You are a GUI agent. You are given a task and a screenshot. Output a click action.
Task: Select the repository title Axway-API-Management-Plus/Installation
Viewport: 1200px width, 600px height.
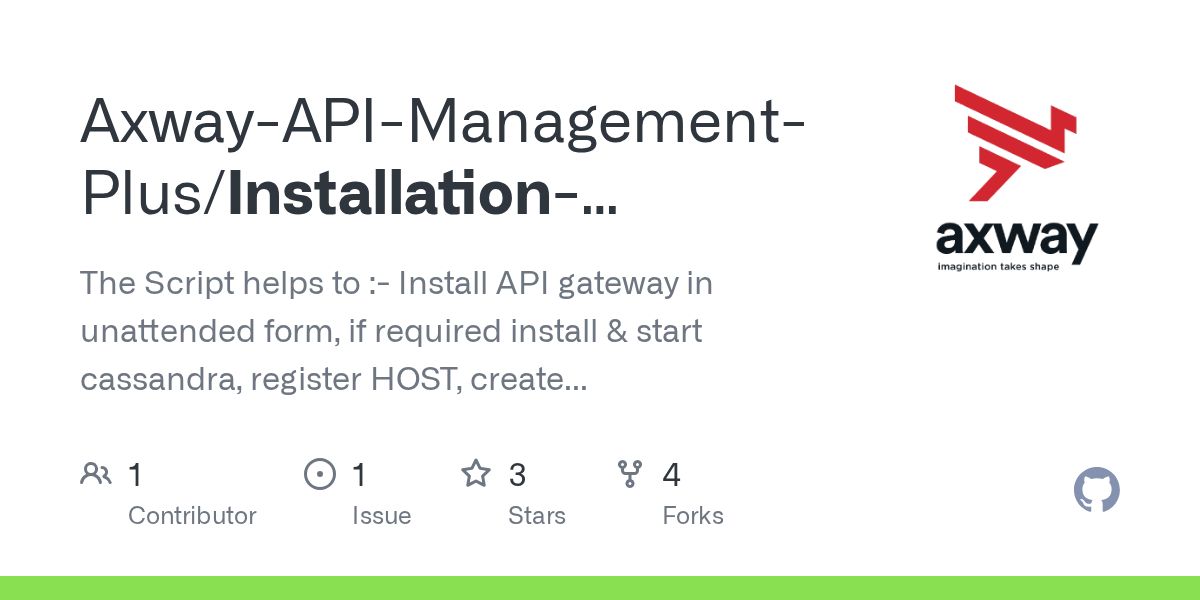(x=445, y=157)
